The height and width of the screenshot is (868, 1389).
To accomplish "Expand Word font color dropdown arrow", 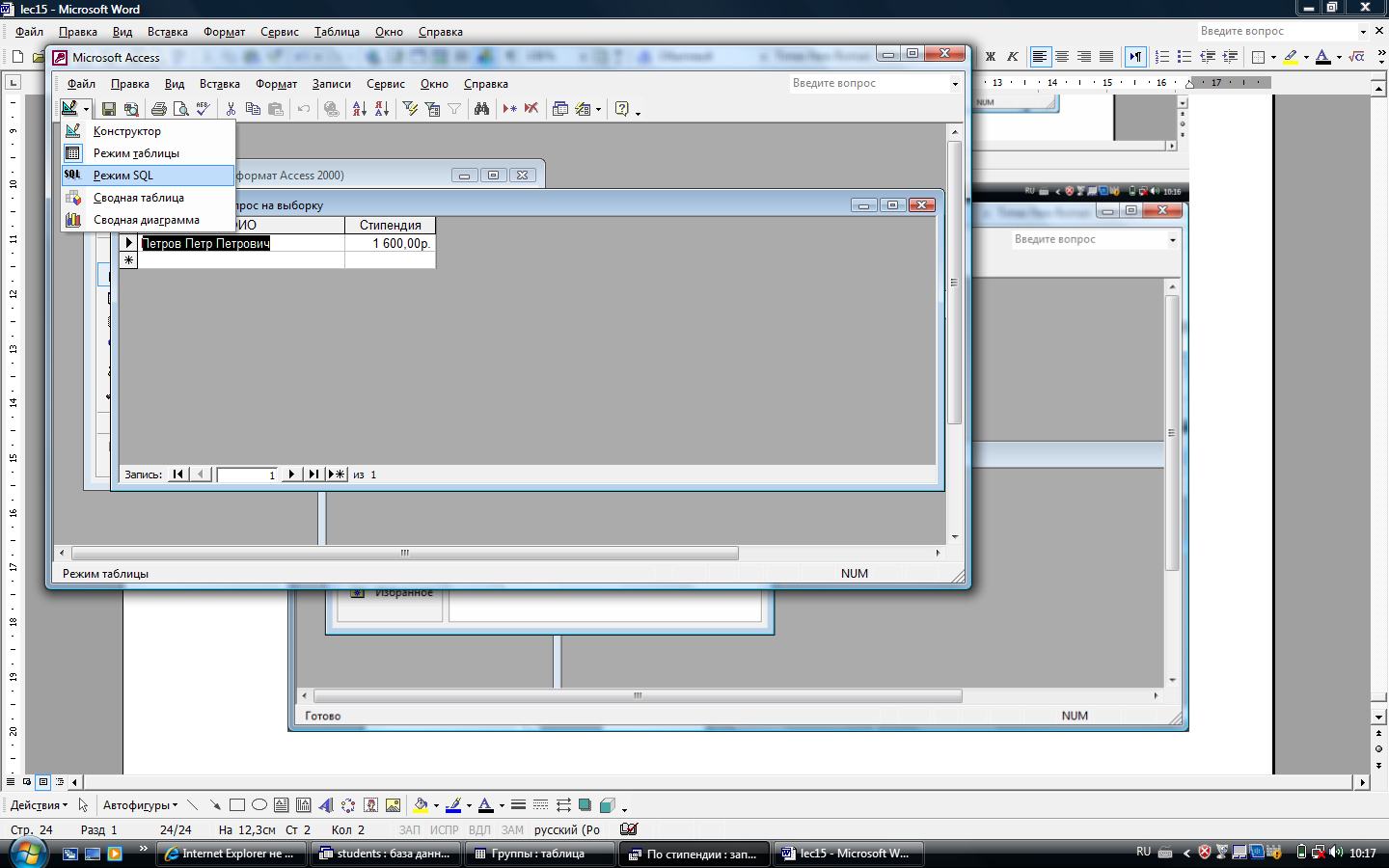I will tap(1339, 57).
